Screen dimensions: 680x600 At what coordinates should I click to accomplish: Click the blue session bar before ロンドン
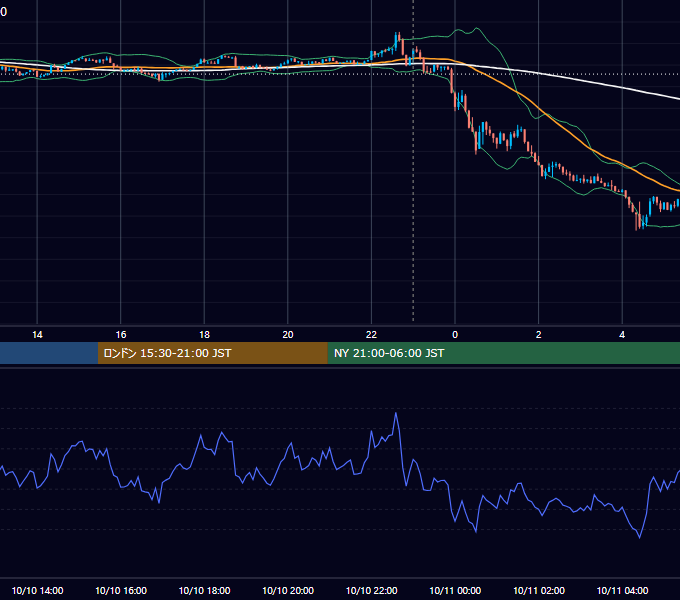point(49,353)
